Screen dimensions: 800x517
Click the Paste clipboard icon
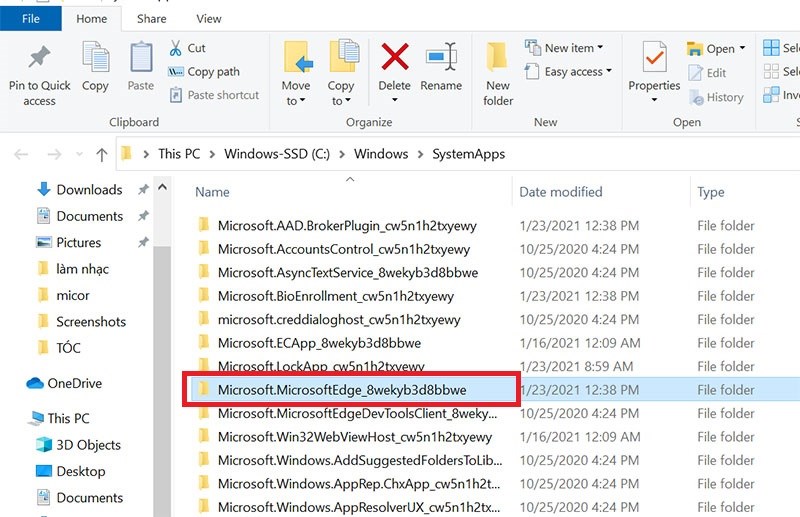pyautogui.click(x=141, y=57)
